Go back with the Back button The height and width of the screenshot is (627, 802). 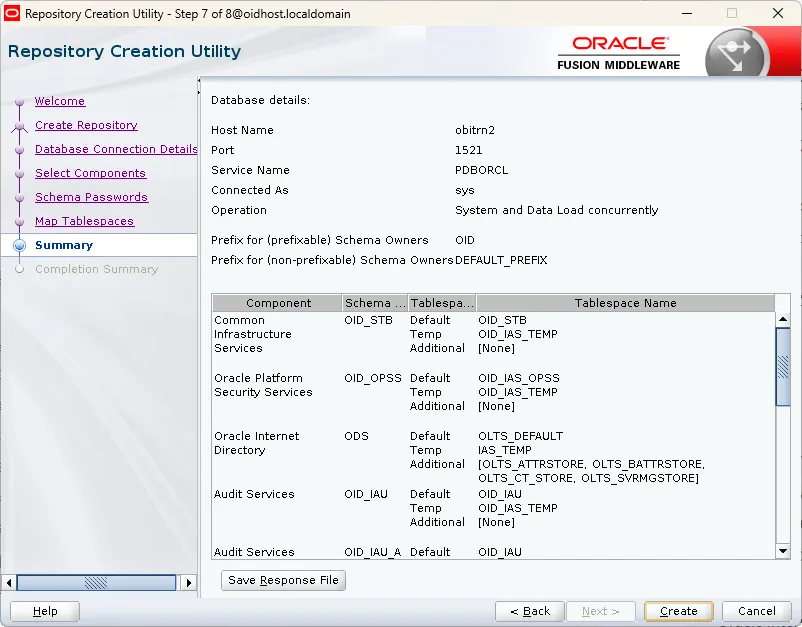coord(529,611)
